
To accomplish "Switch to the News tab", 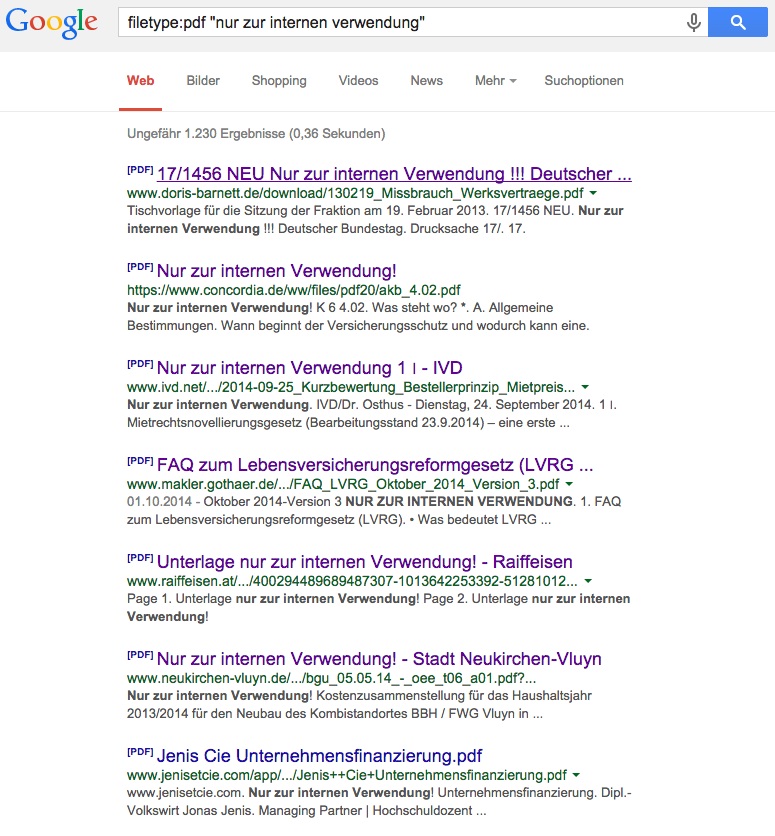I will [427, 81].
